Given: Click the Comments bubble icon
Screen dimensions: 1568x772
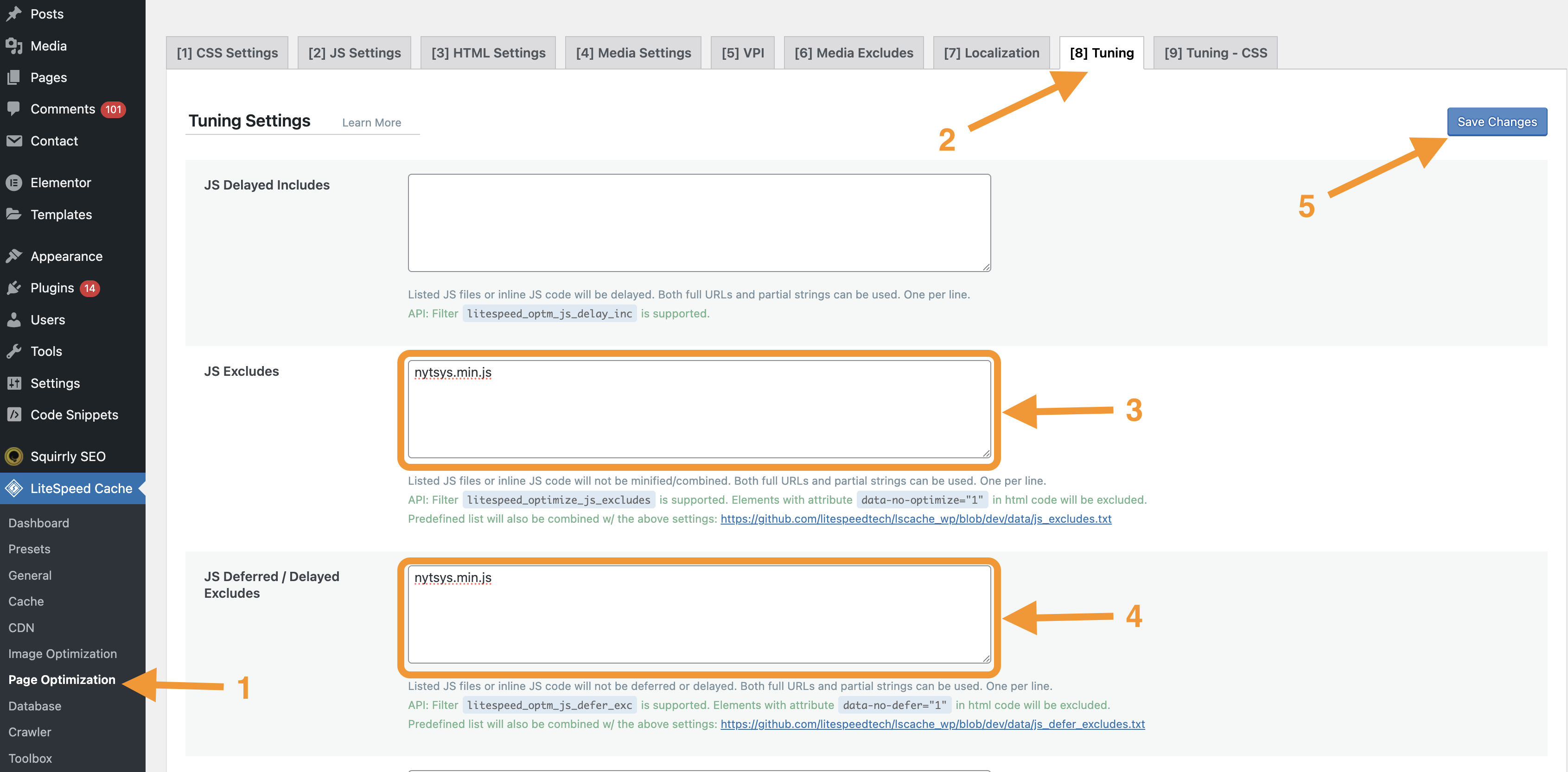Looking at the screenshot, I should click(x=14, y=109).
